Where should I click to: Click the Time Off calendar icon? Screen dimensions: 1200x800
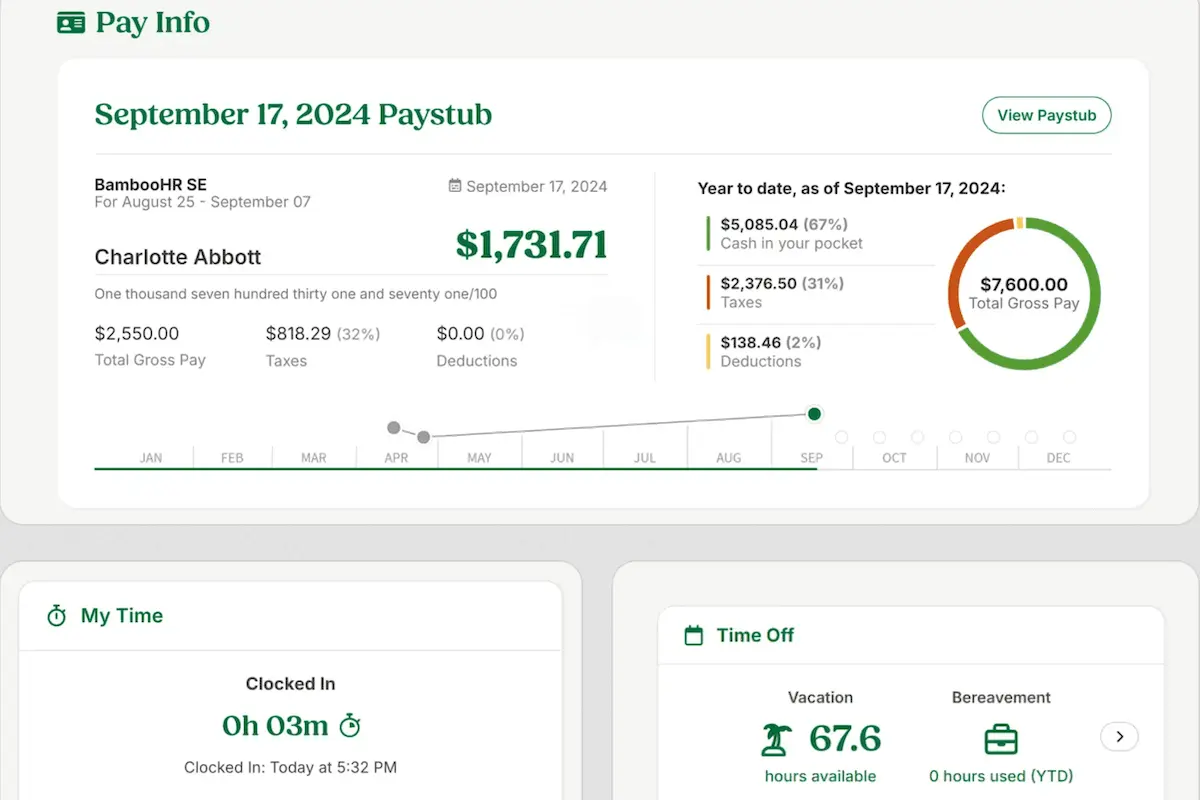coord(693,635)
